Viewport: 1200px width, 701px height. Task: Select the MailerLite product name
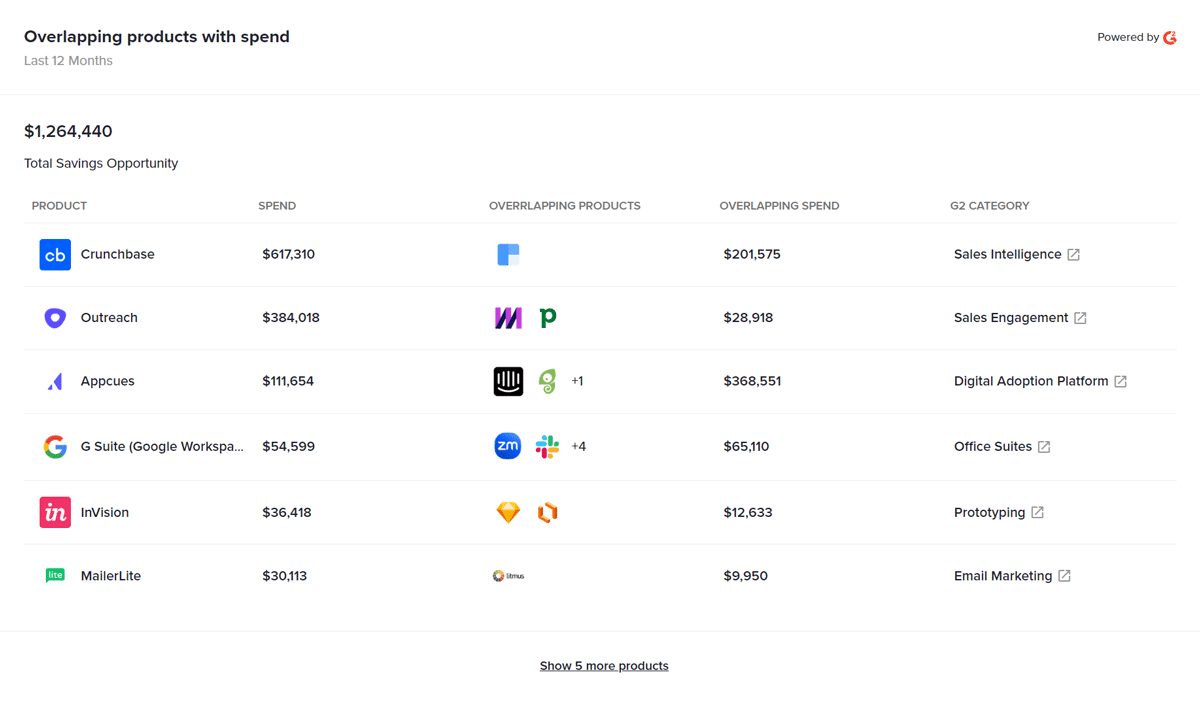(111, 576)
